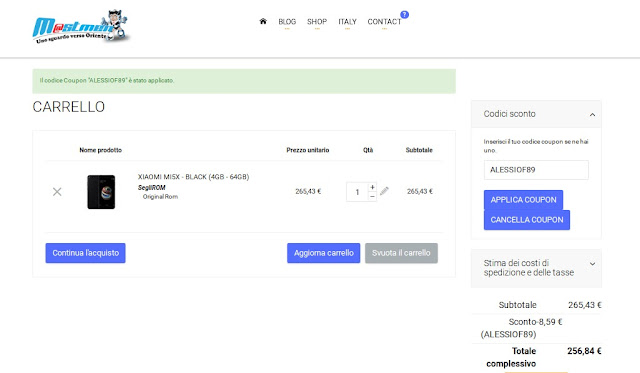Decrease quantity with the minus button
Screen dimensions: 640x373
372,196
